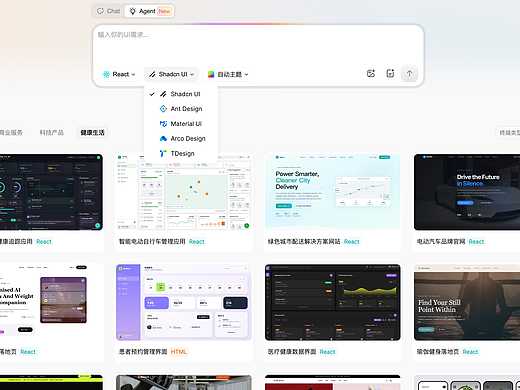Screen dimensions: 520x390
Task: Select Shadcn UI in the dropdown list
Action: [181, 94]
